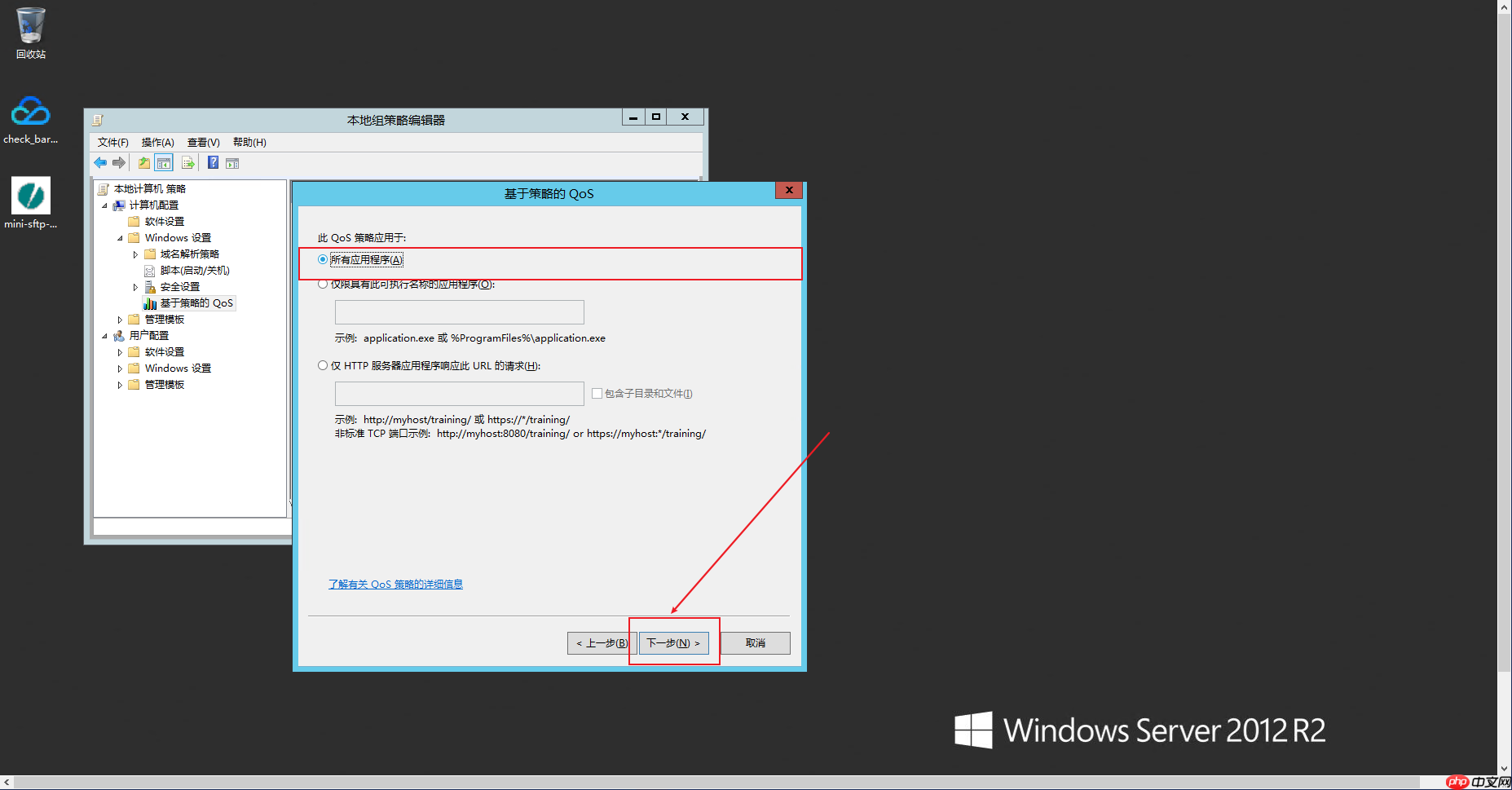Screen dimensions: 1512x790
Task: Toggle the show/hide console tree toolbar icon
Action: click(x=164, y=162)
